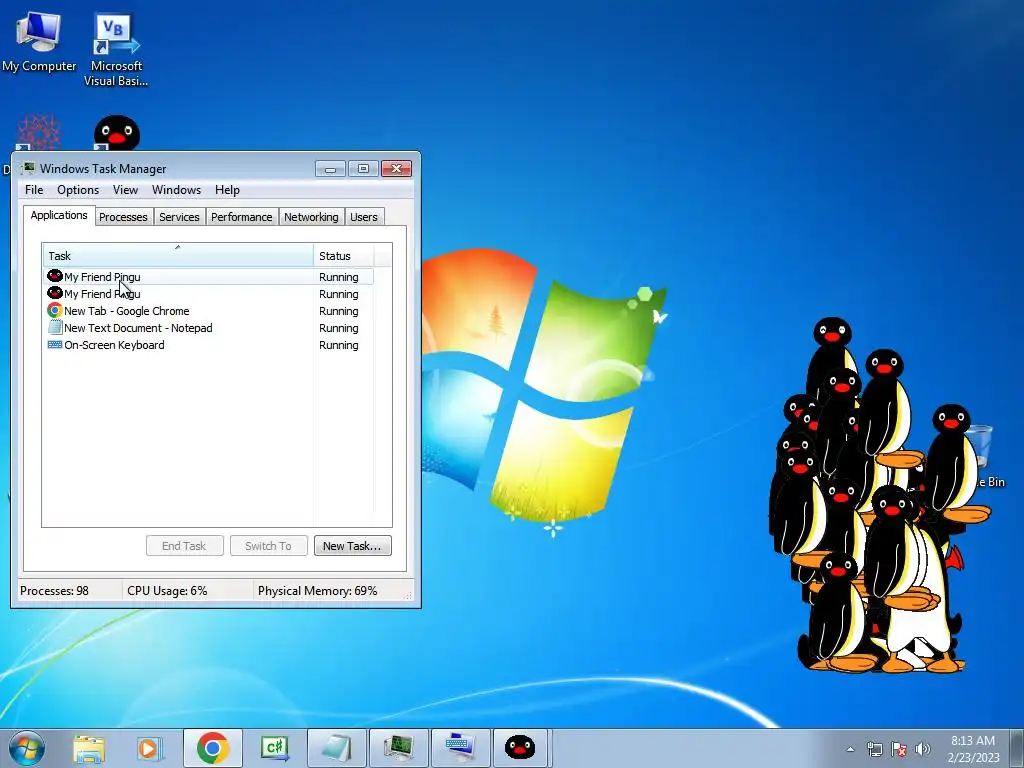The width and height of the screenshot is (1024, 768).
Task: Open the Action Center flag icon
Action: click(x=899, y=749)
